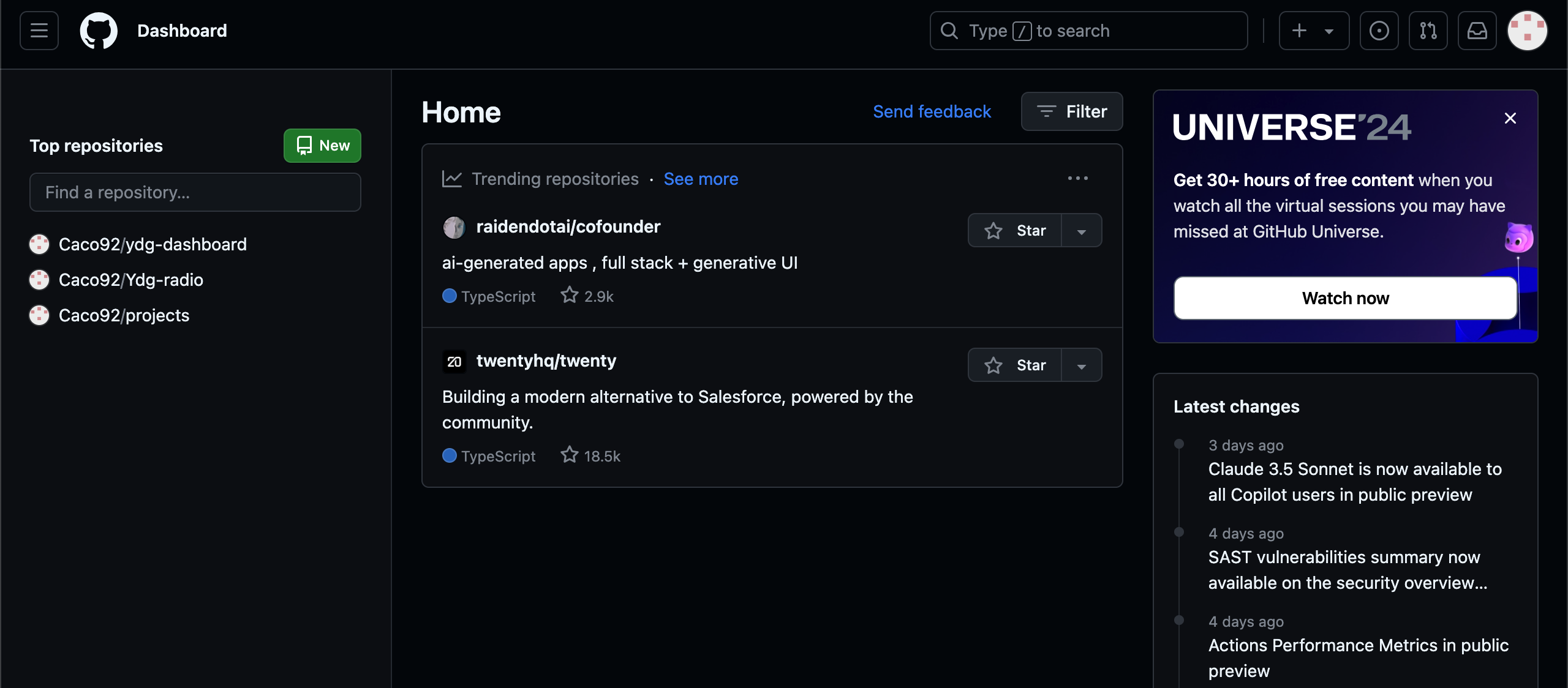
Task: Open trending card three-dot menu
Action: point(1078,179)
